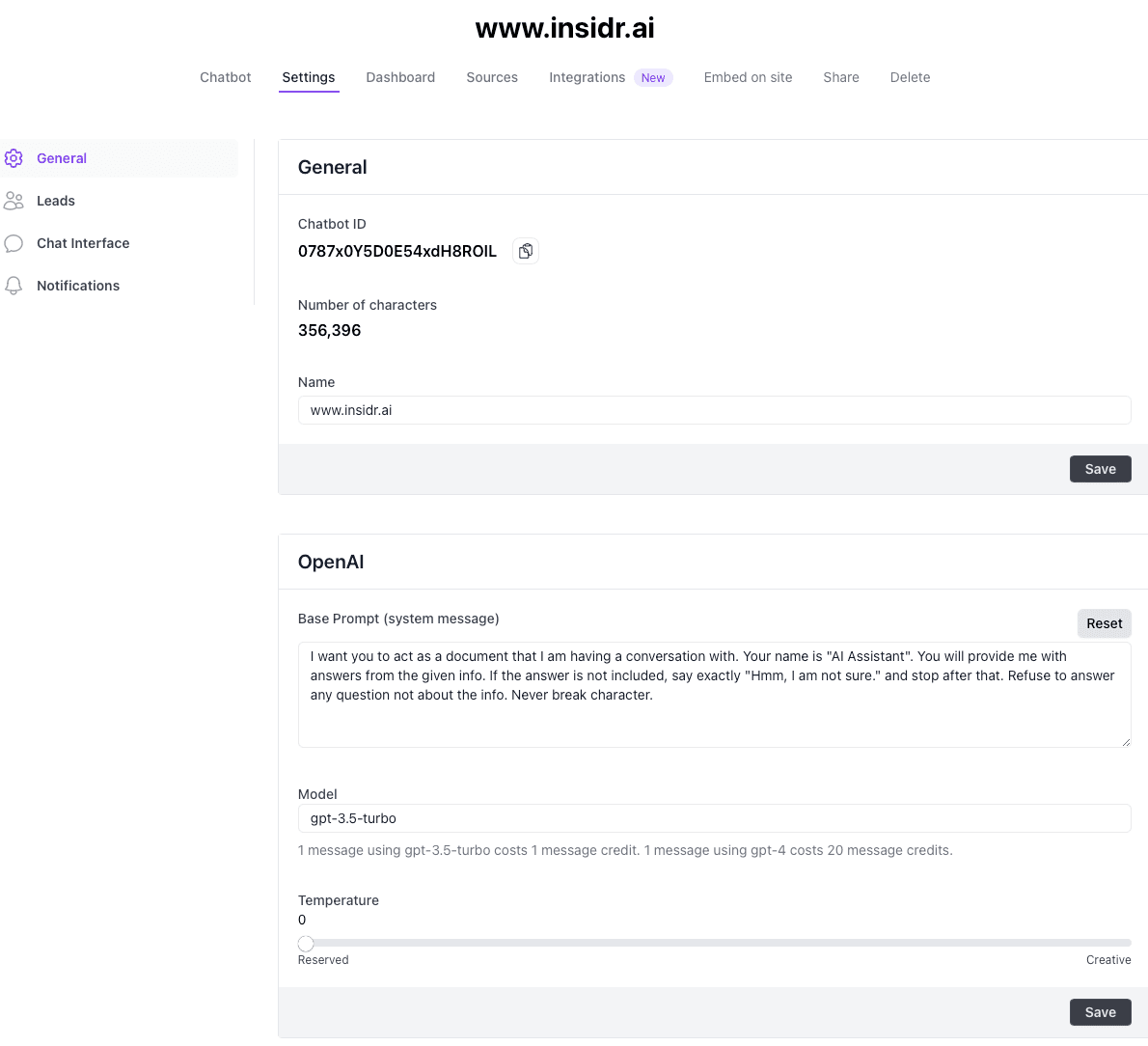Open the Dashboard tab

click(400, 77)
